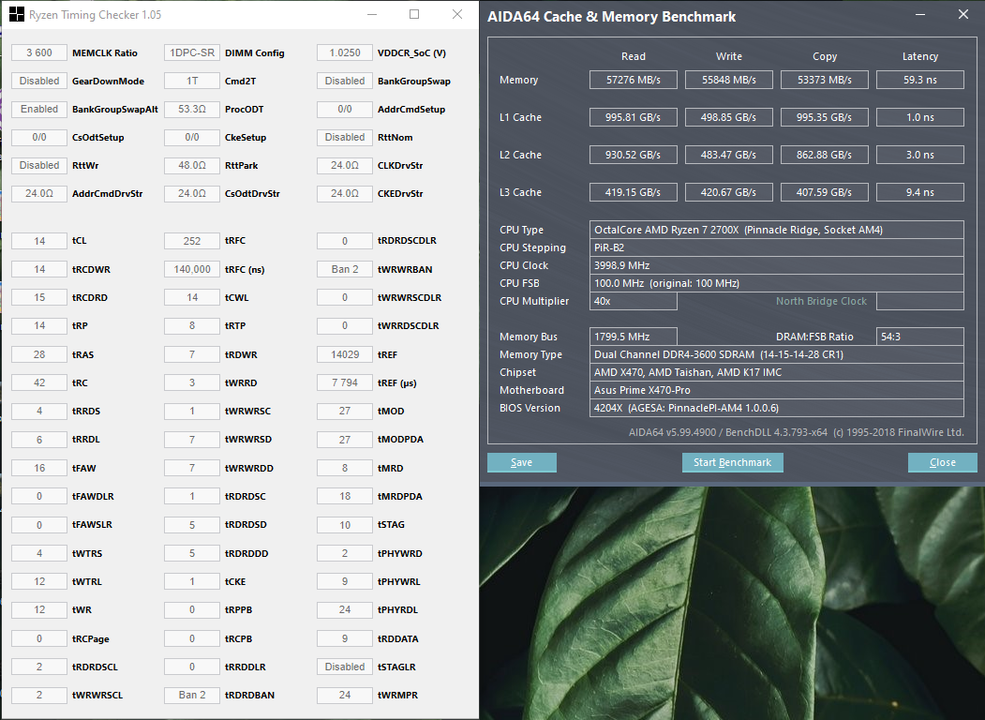
Task: Click the DIMM Config 1DPC-SR box
Action: (192, 53)
